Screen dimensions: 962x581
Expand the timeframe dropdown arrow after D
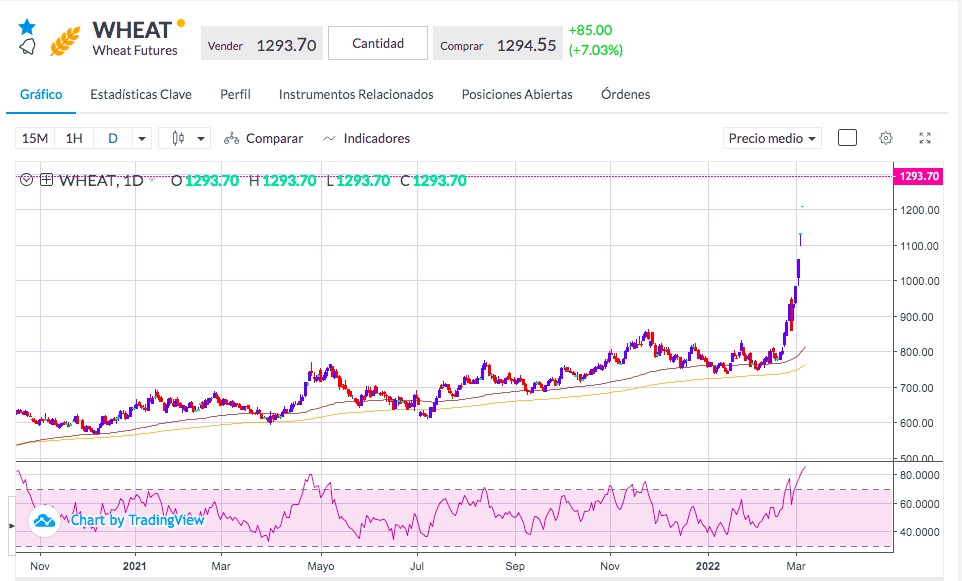[x=142, y=139]
